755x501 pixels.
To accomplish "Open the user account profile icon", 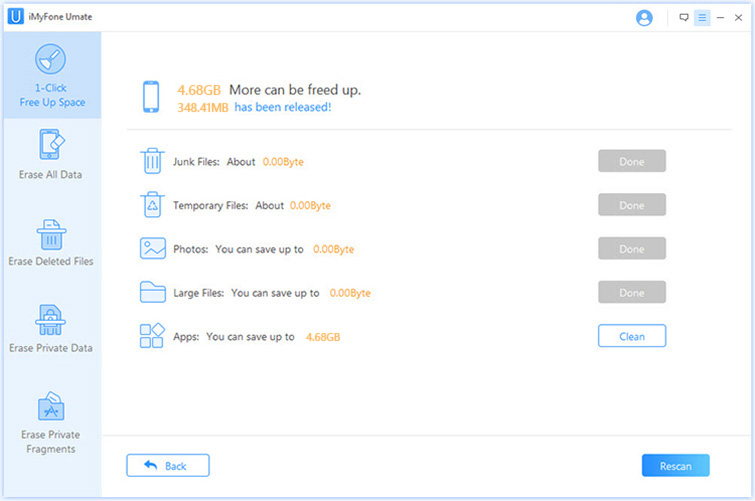I will tap(644, 18).
